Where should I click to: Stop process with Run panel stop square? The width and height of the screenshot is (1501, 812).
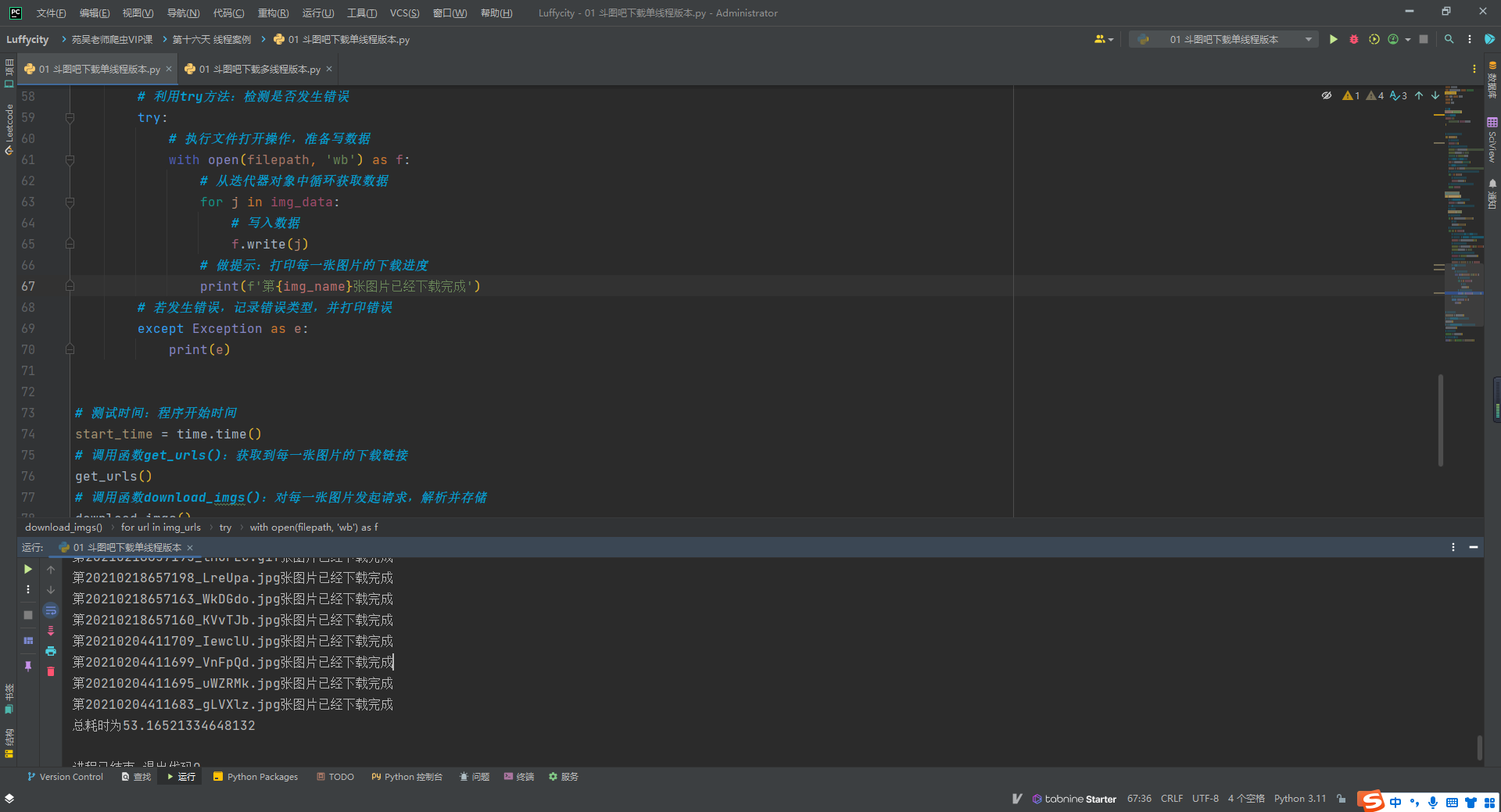point(28,615)
